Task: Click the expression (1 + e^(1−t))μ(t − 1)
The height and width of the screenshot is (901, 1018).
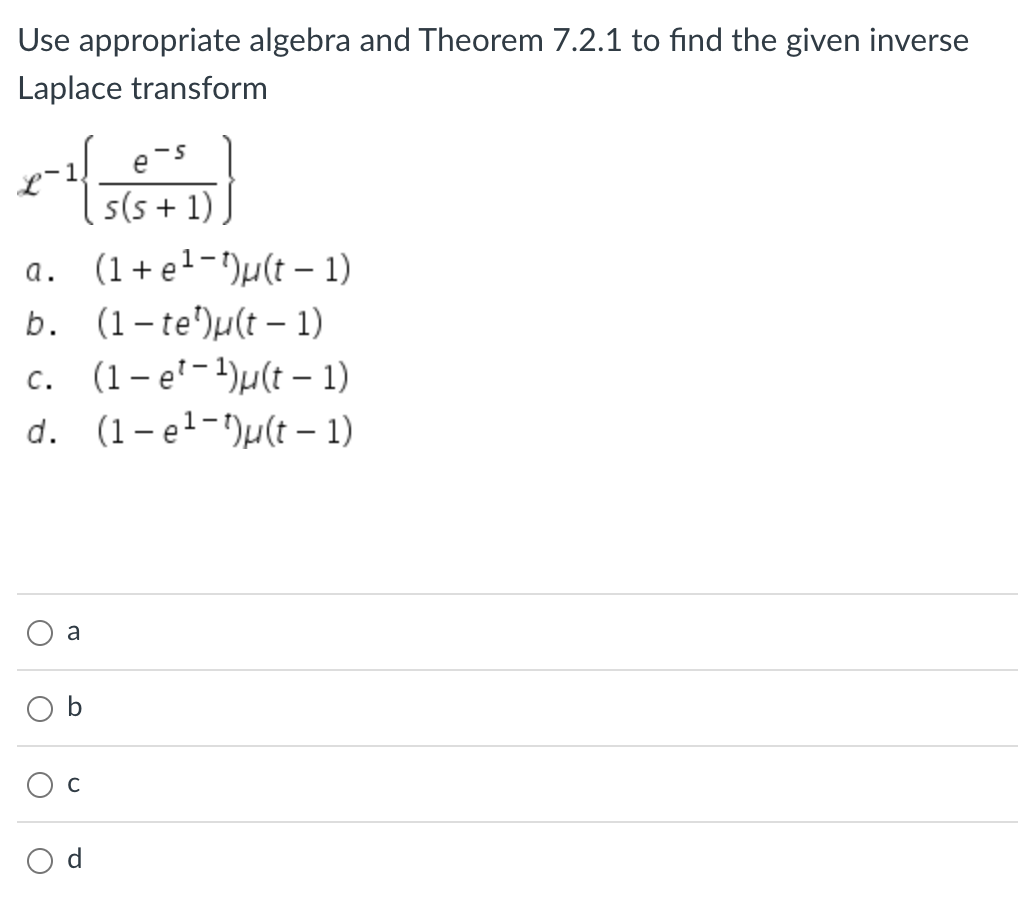Action: [222, 267]
